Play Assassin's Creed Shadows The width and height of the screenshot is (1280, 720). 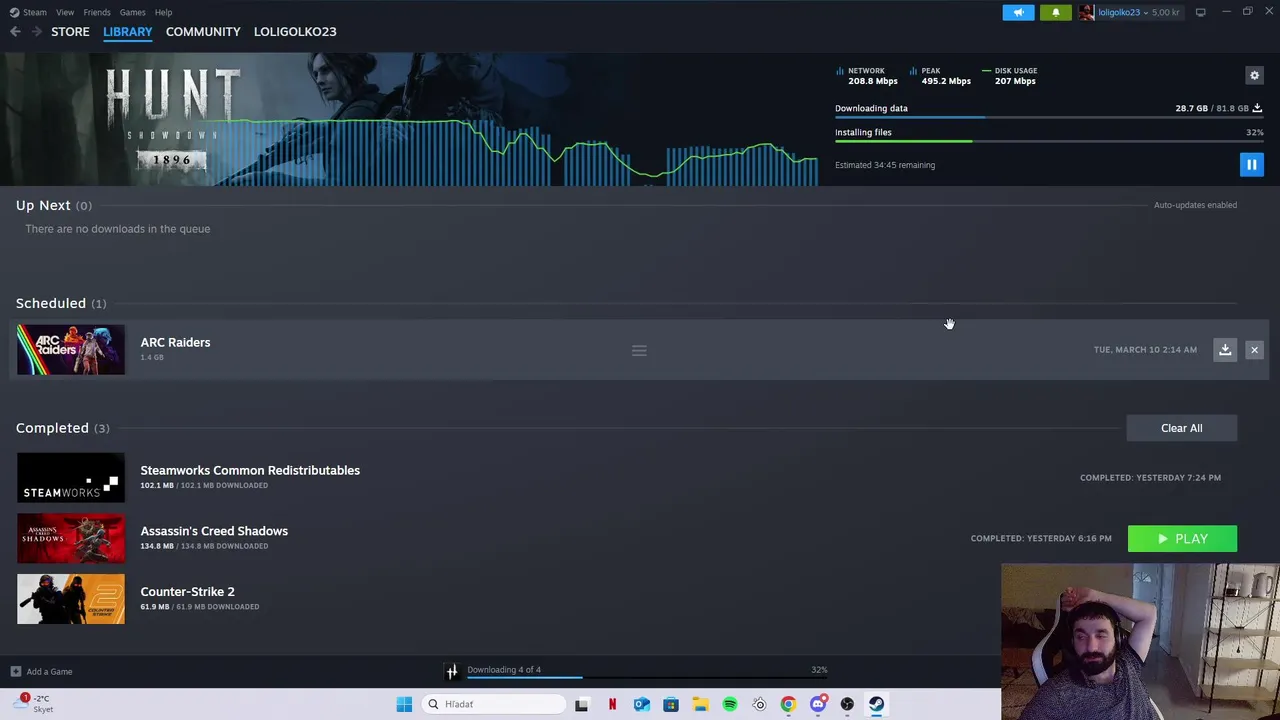click(x=1182, y=539)
